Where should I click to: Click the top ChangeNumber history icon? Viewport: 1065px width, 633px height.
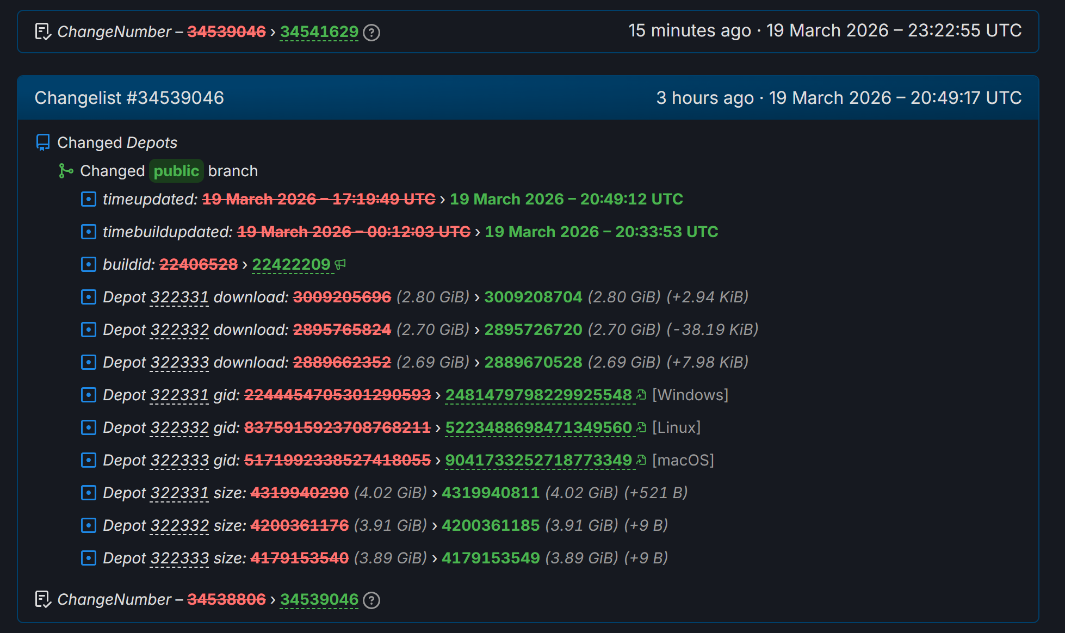pos(43,32)
